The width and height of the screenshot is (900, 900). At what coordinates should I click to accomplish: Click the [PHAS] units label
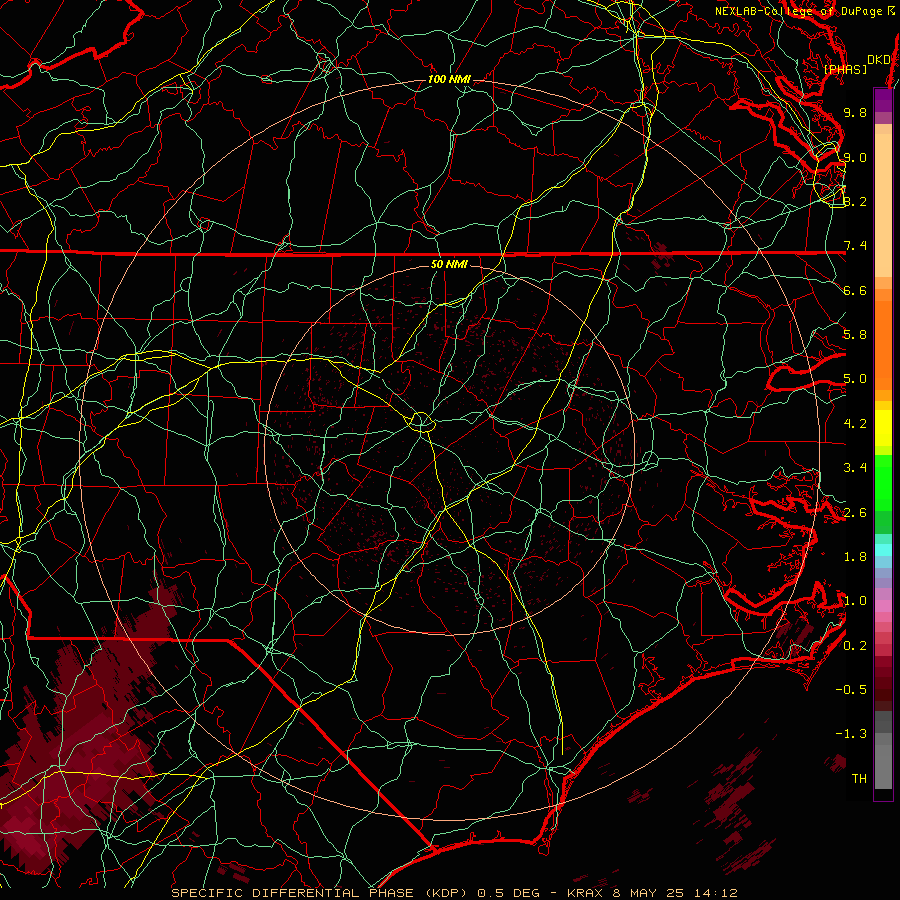(x=845, y=70)
